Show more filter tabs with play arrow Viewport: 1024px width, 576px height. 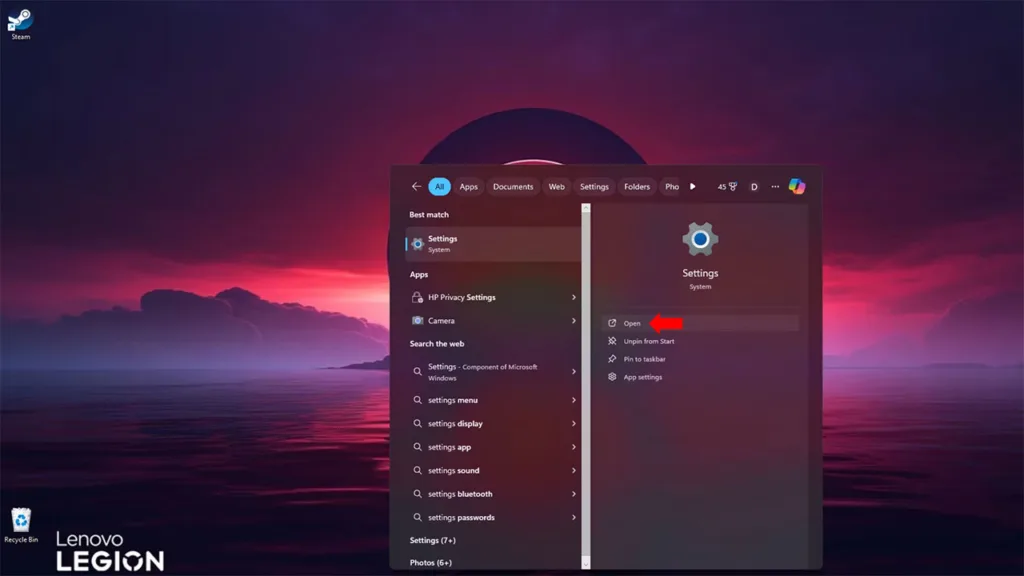click(693, 187)
